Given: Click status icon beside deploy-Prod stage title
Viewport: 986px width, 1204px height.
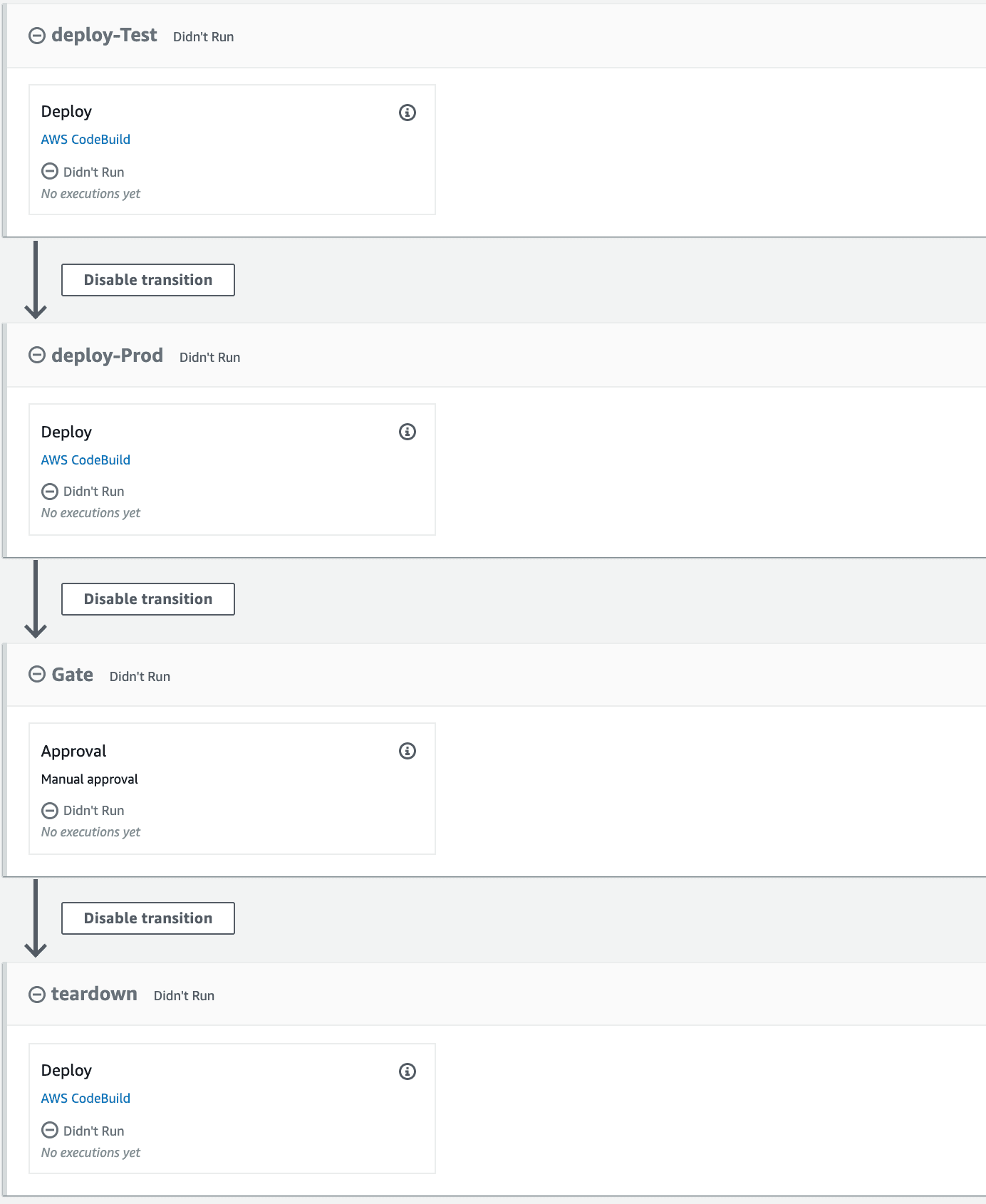Looking at the screenshot, I should (x=37, y=356).
